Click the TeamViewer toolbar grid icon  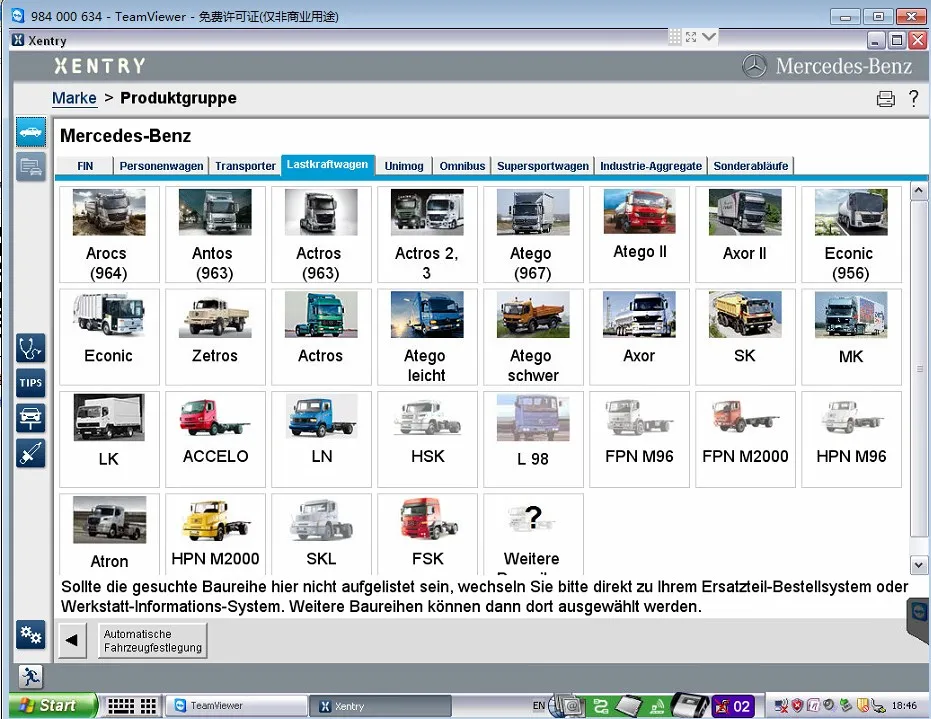[674, 37]
